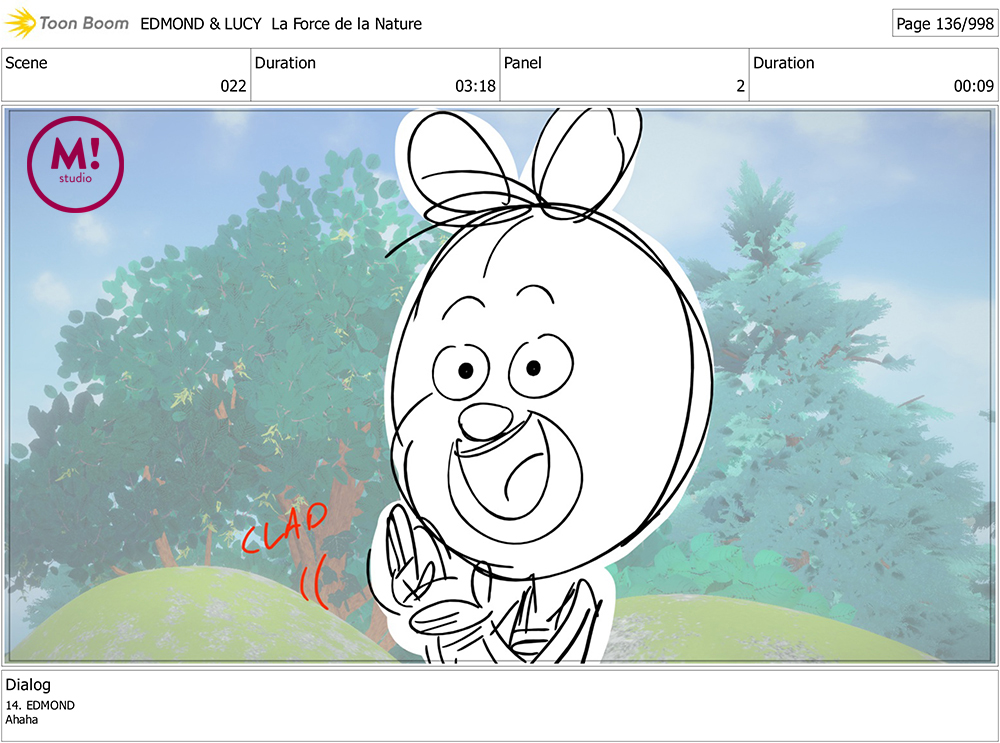Click the 'Toon Boom' text wordmark
Viewport: 1000px width, 743px height.
point(84,24)
